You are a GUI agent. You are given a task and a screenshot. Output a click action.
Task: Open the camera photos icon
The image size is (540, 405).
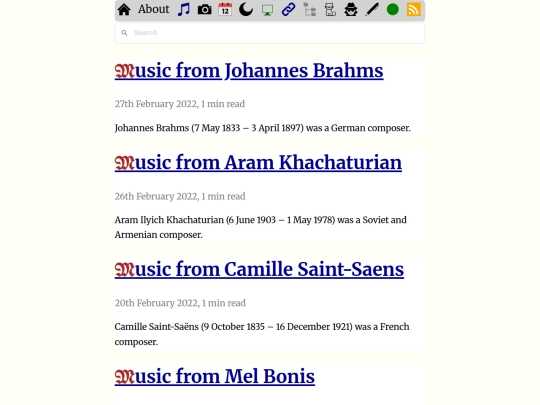click(x=205, y=10)
